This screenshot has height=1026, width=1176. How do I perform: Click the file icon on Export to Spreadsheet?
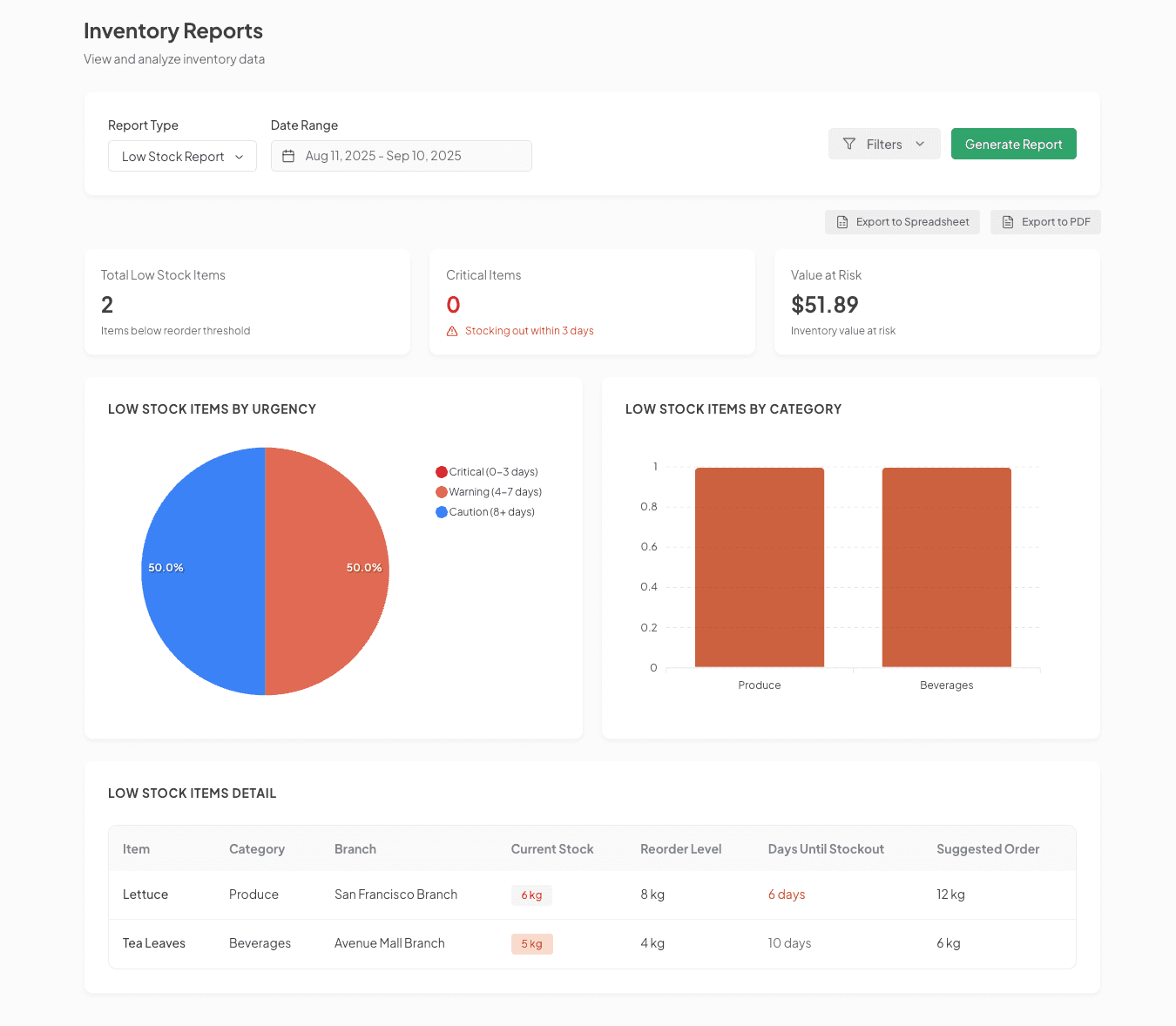[x=841, y=222]
